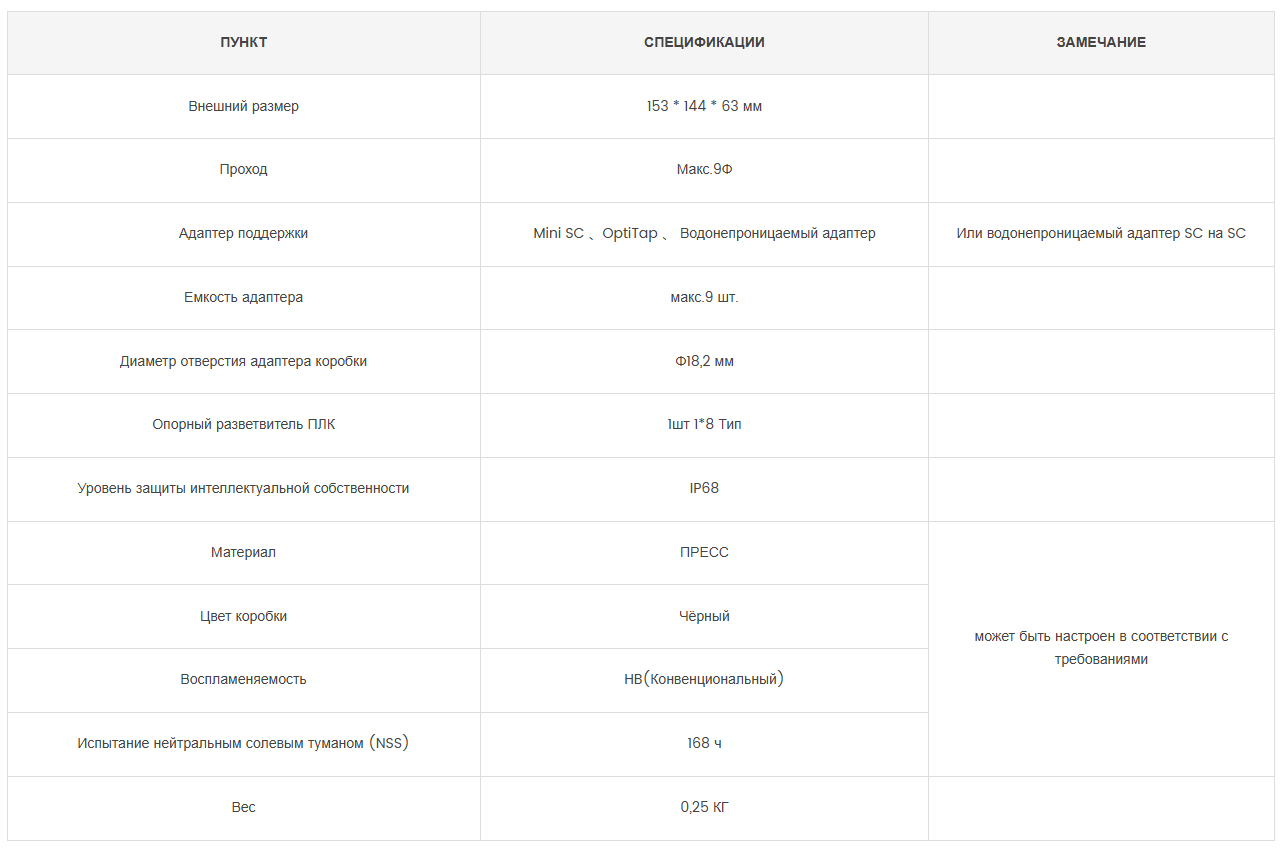Select the макс.9 шт. capacity value
1284x851 pixels.
click(x=704, y=297)
